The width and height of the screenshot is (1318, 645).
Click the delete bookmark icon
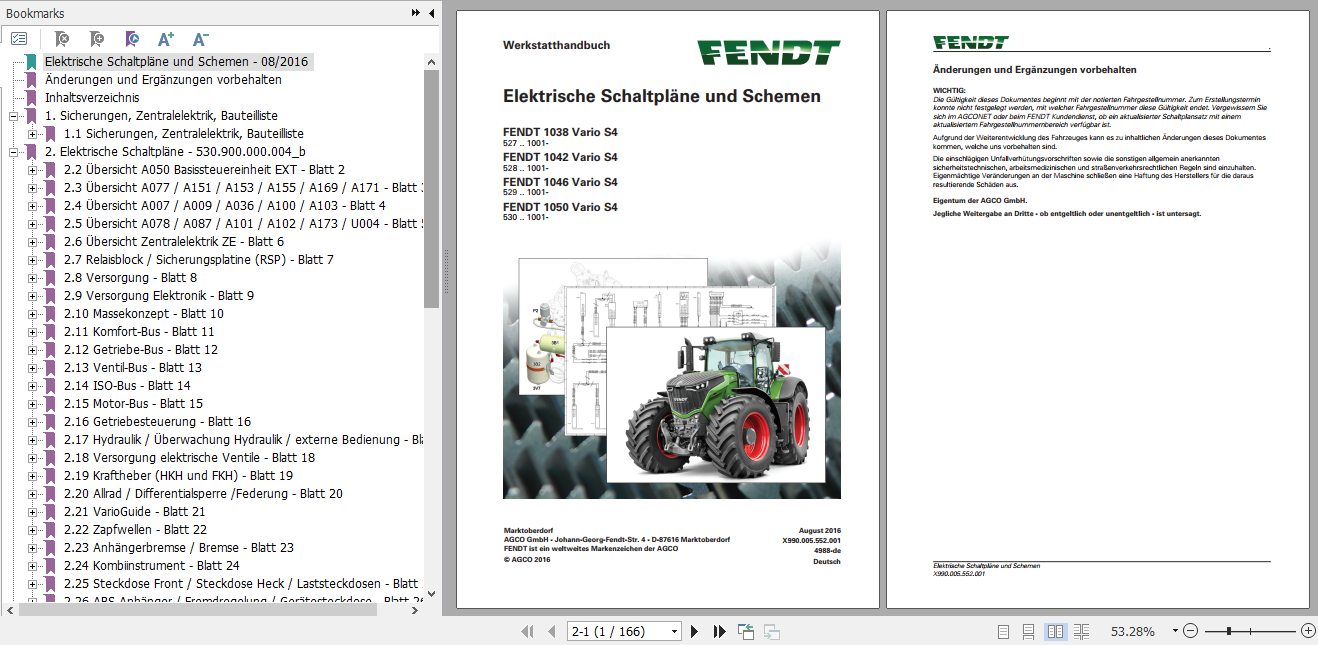coord(61,39)
